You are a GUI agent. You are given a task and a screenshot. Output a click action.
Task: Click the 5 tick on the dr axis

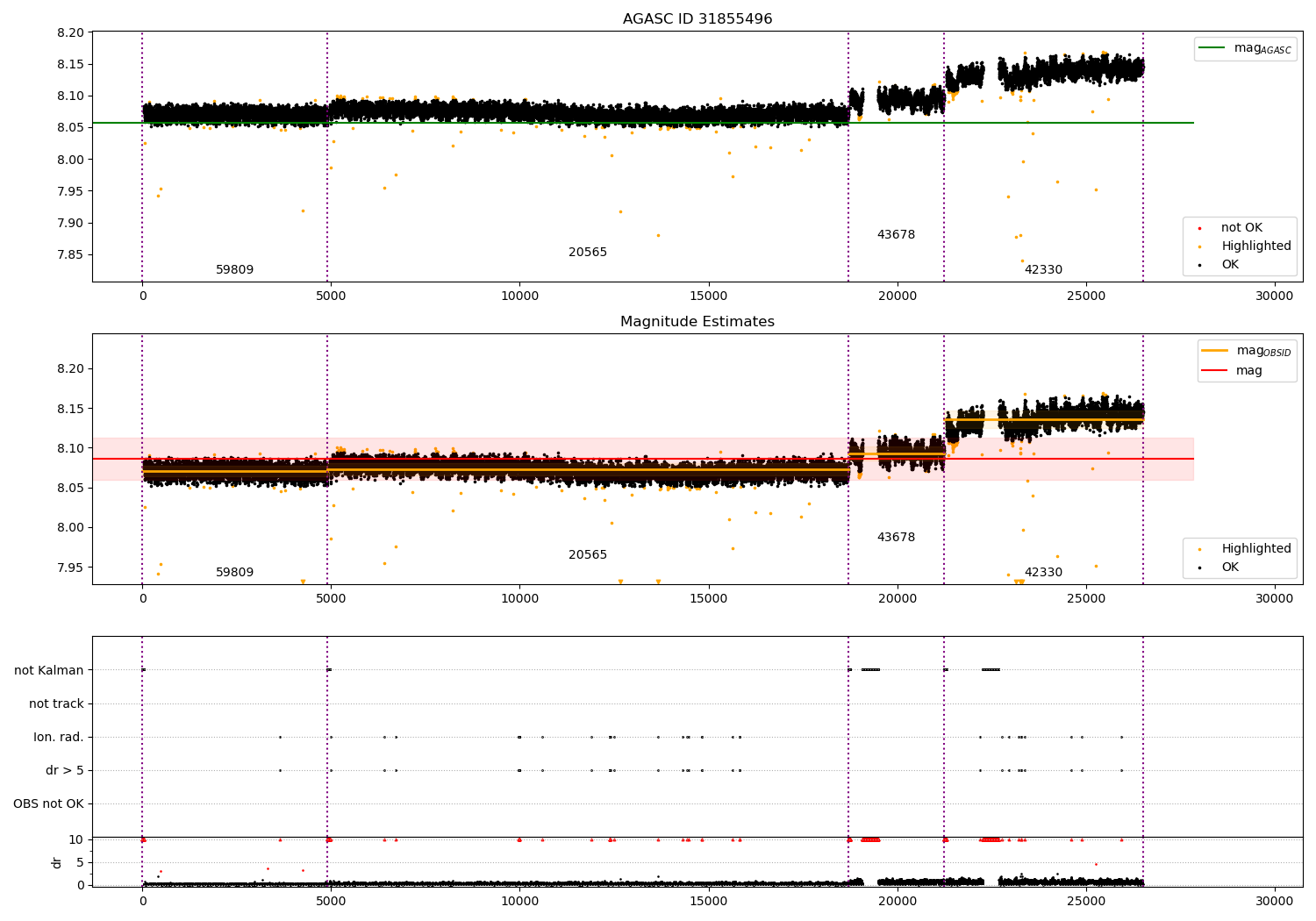80,862
